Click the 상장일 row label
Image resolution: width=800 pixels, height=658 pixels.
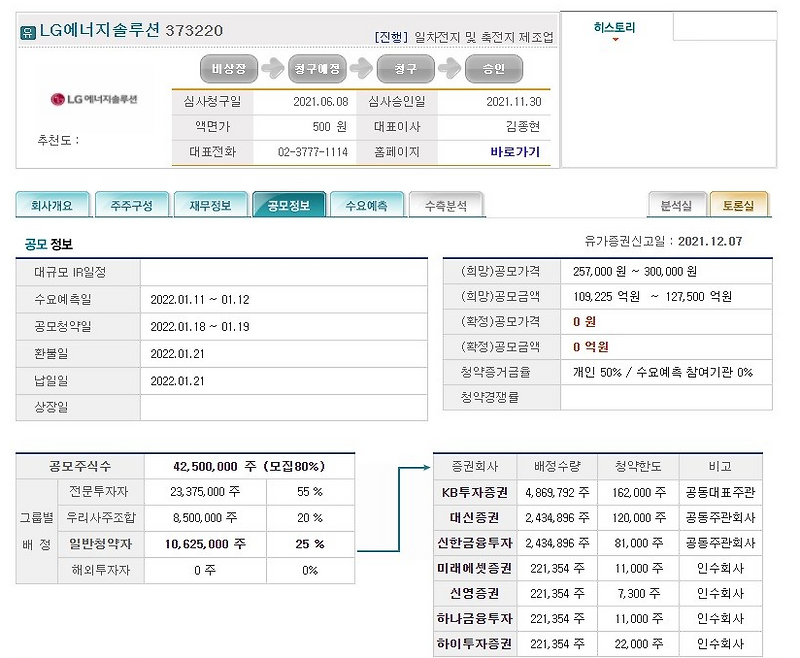51,407
